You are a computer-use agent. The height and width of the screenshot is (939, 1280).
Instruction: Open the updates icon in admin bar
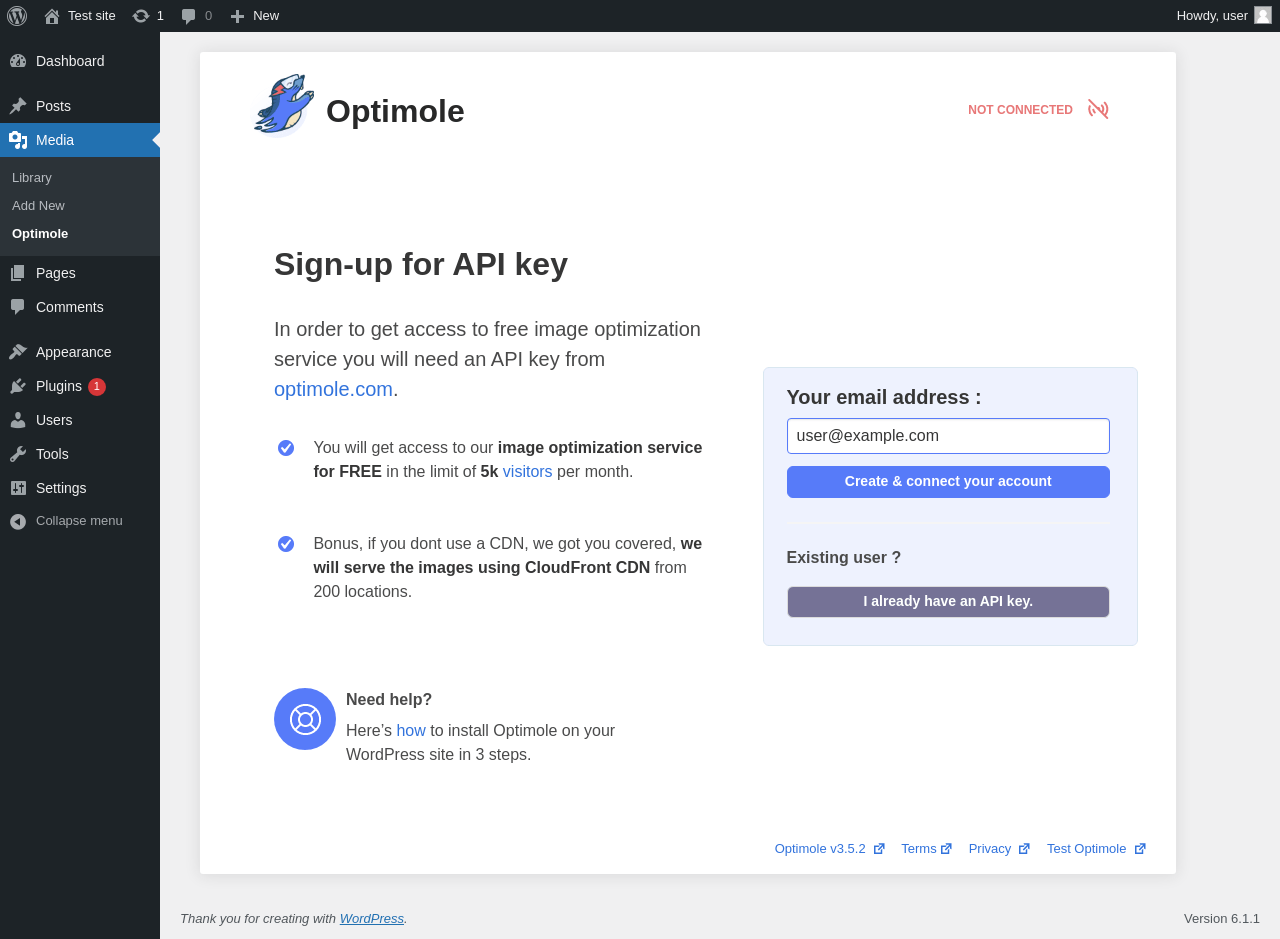coord(141,16)
